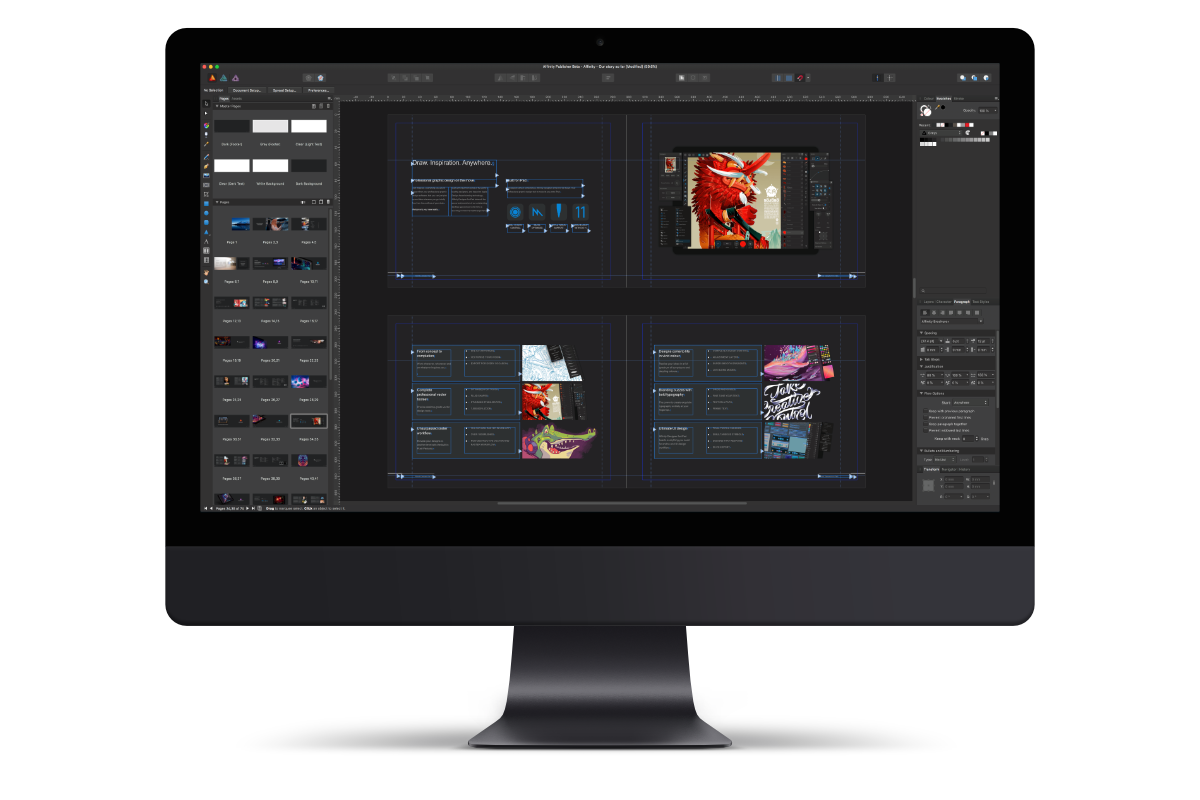Open the History tab
Image resolution: width=1200 pixels, height=800 pixels.
pos(964,469)
